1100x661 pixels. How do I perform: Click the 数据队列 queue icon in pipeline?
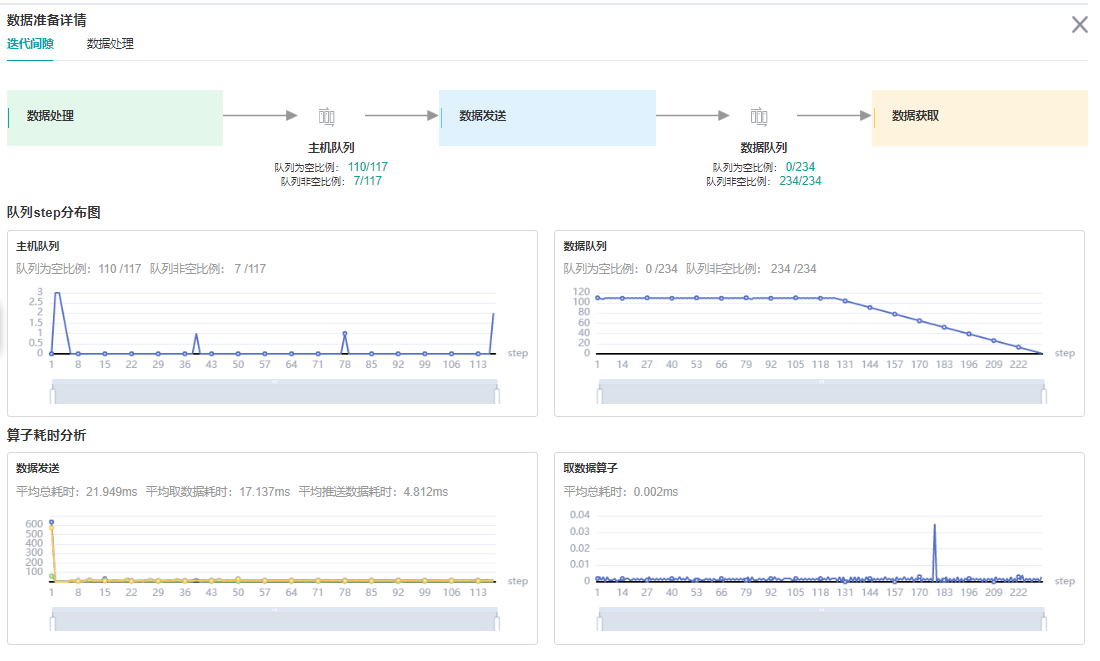pyautogui.click(x=759, y=117)
